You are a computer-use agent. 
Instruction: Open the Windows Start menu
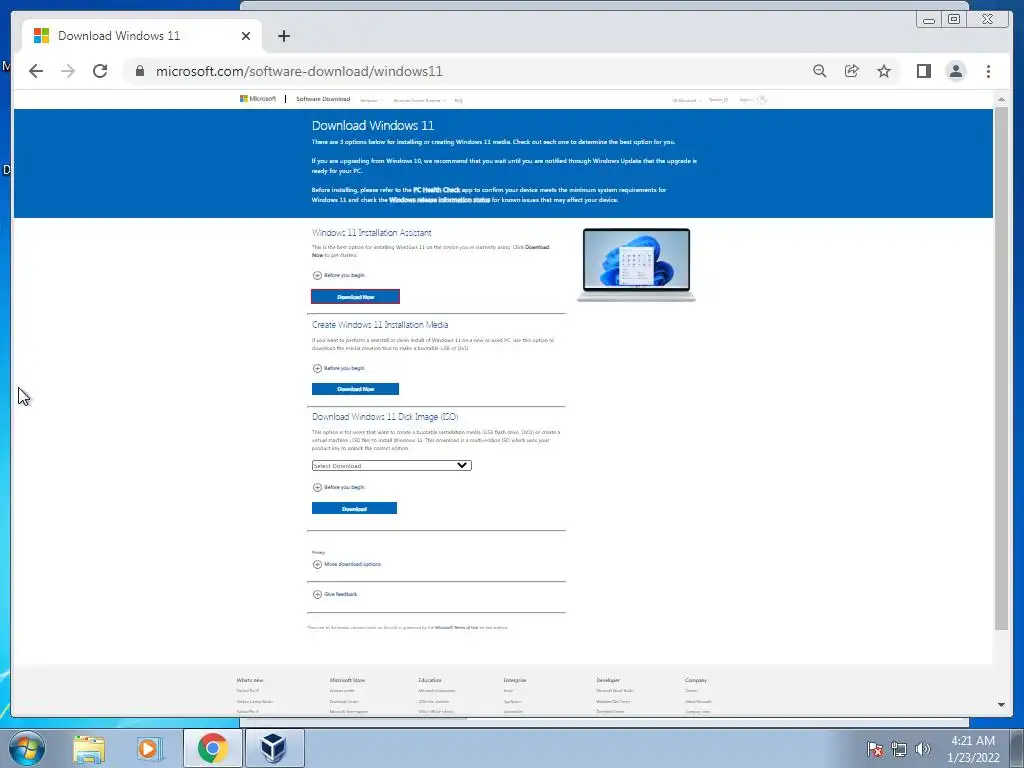26,748
